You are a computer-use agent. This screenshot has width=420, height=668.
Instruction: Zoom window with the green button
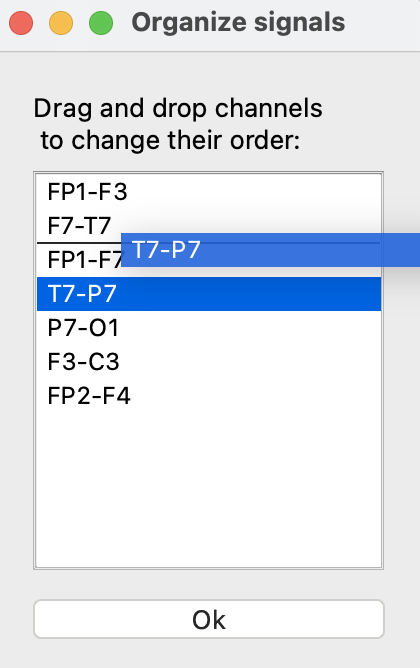pos(101,23)
